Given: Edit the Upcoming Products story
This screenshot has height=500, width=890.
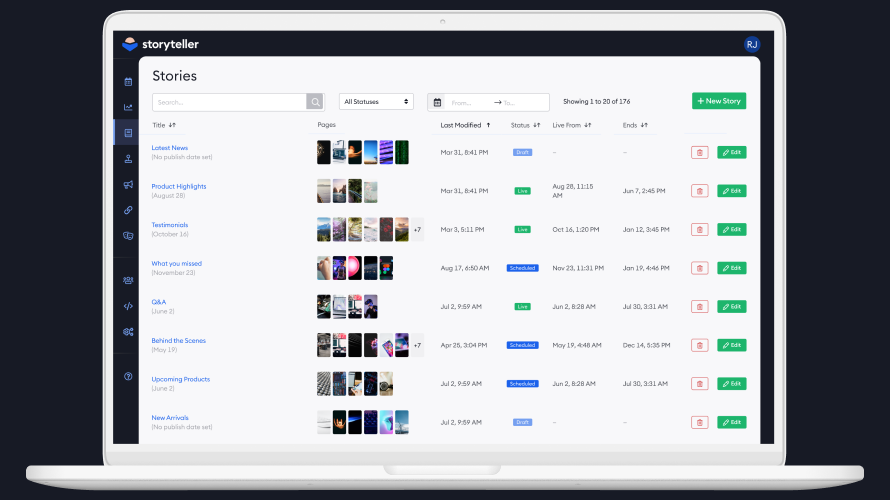Looking at the screenshot, I should [732, 384].
